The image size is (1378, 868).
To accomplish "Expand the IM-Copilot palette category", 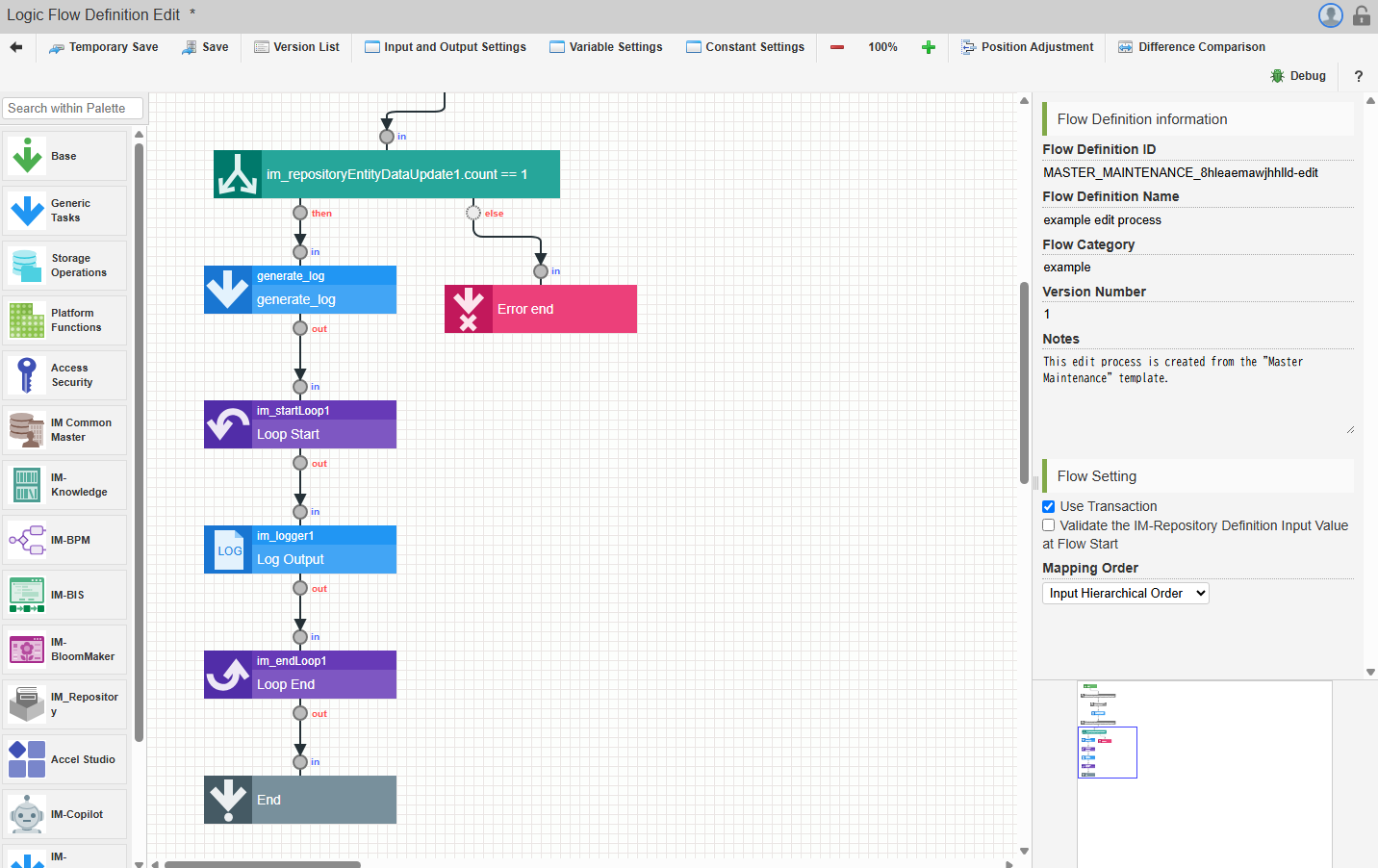I will tap(64, 814).
